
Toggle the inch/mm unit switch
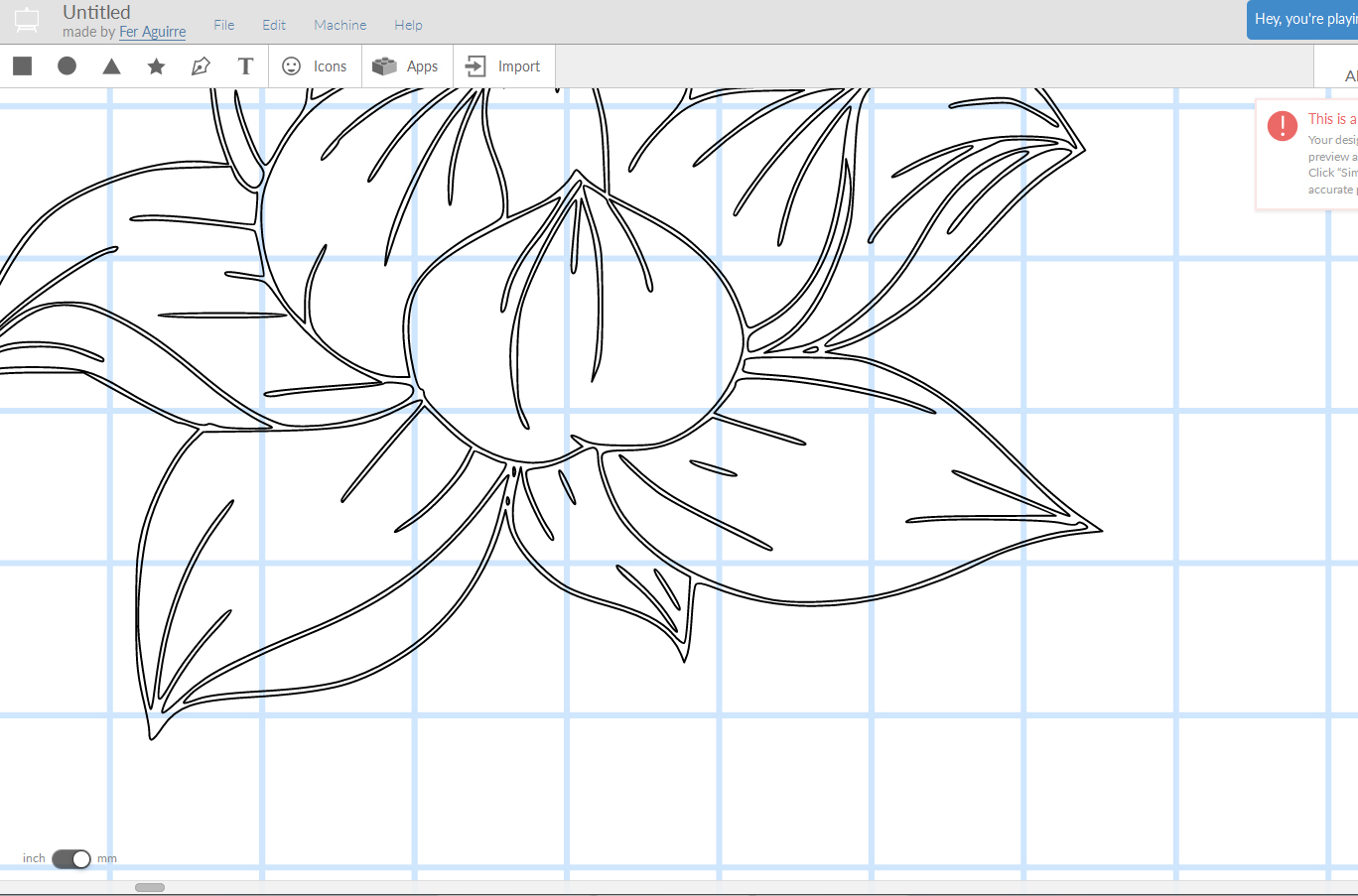pyautogui.click(x=71, y=858)
